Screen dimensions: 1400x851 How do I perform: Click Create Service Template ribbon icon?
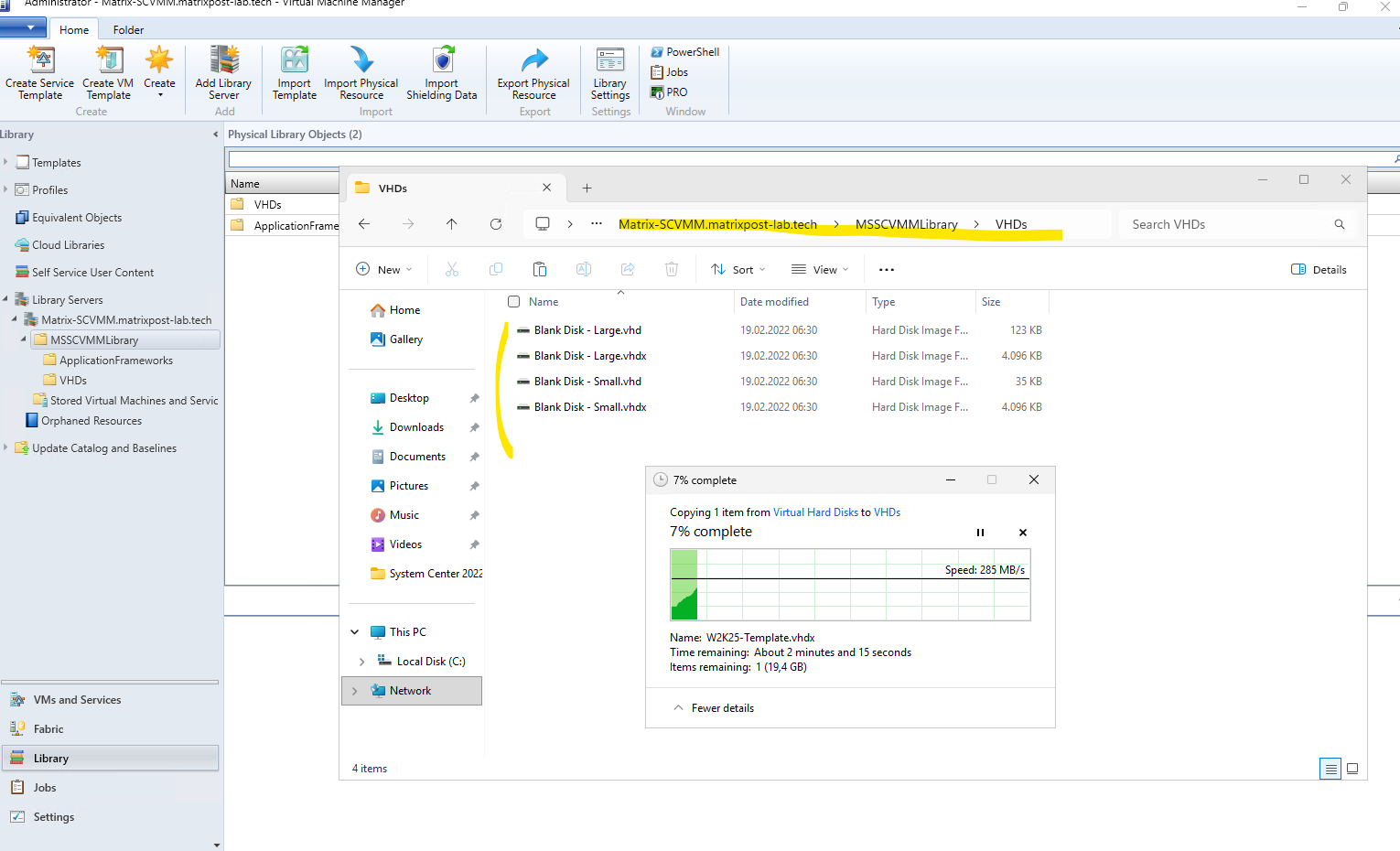click(40, 72)
